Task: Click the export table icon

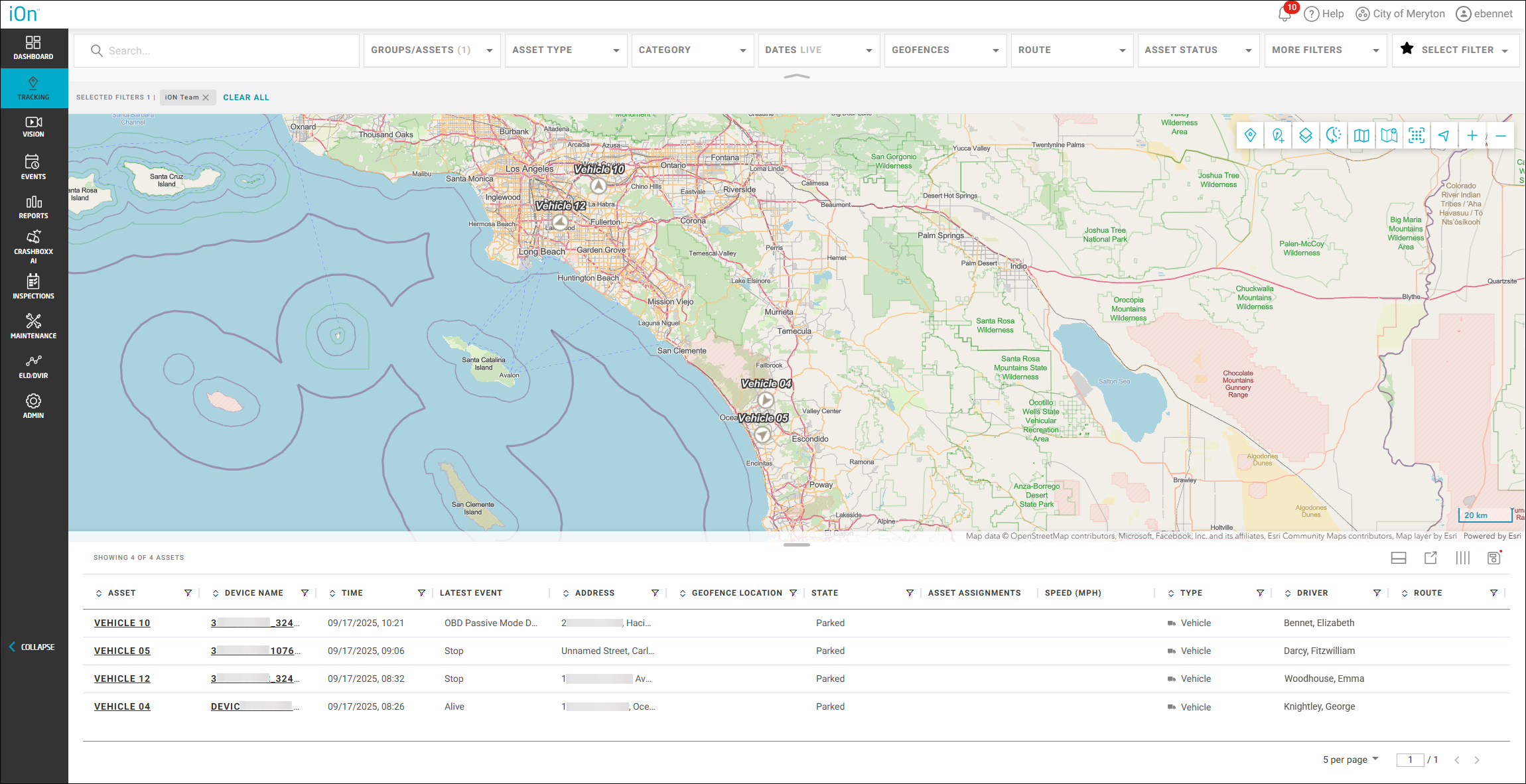Action: click(1430, 558)
